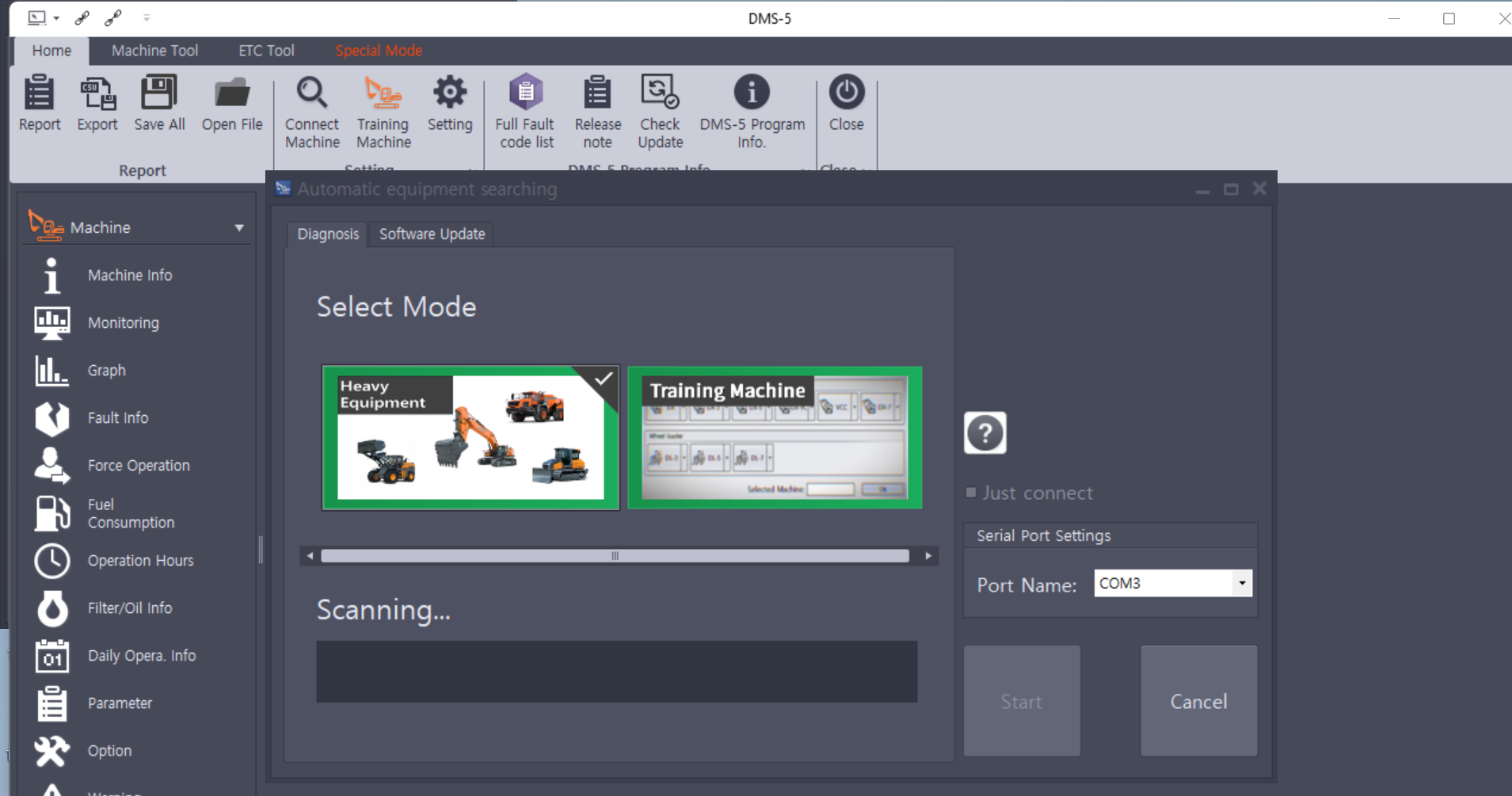Screen dimensions: 1512x796
Task: Maximize the Automatic equipment searching dialog
Action: pos(1231,189)
